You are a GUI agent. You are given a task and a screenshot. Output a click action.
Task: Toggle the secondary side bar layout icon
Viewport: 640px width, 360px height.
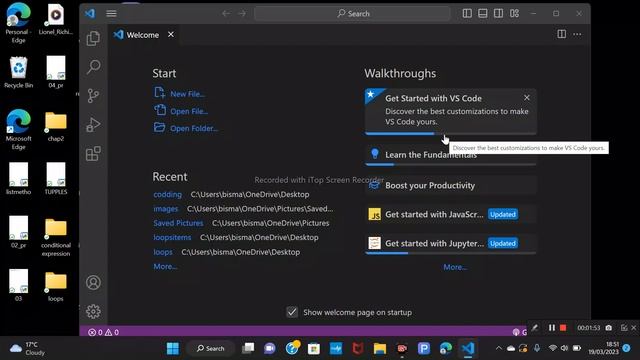tap(498, 13)
